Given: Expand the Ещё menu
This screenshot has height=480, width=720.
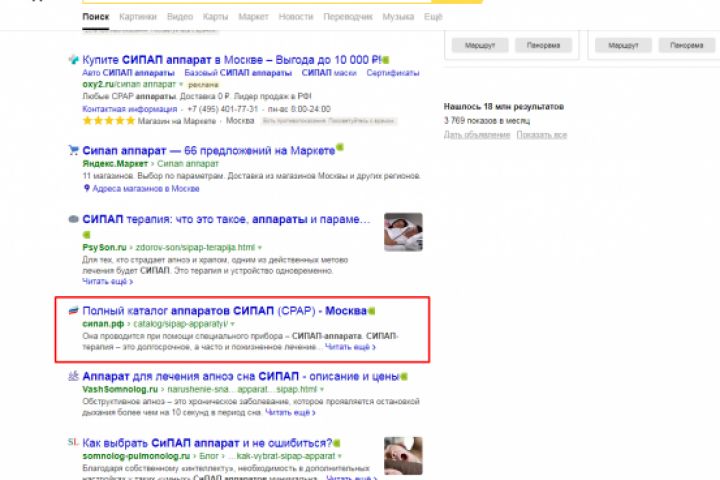Looking at the screenshot, I should [x=433, y=17].
